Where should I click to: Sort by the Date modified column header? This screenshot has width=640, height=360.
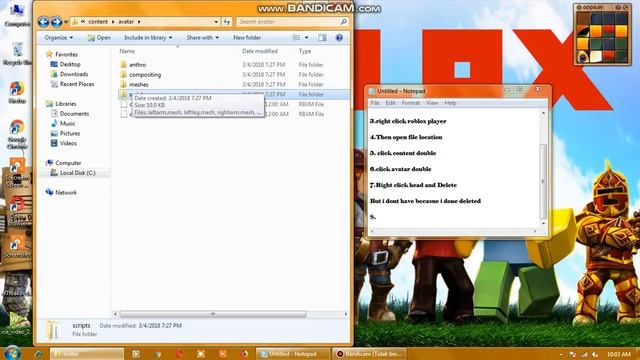coord(260,51)
